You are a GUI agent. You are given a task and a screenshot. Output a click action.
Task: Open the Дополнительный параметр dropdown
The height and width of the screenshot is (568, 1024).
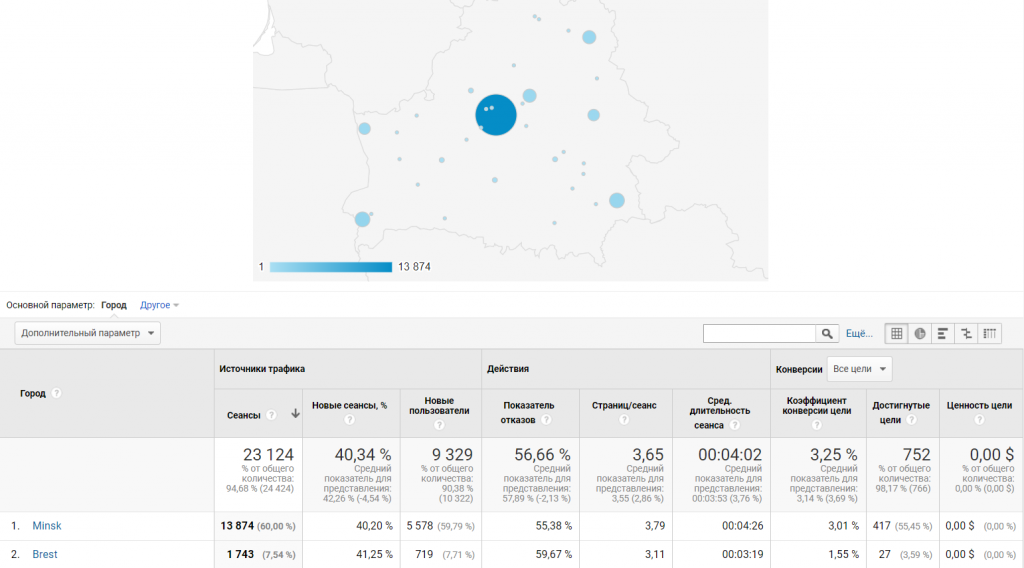(88, 333)
